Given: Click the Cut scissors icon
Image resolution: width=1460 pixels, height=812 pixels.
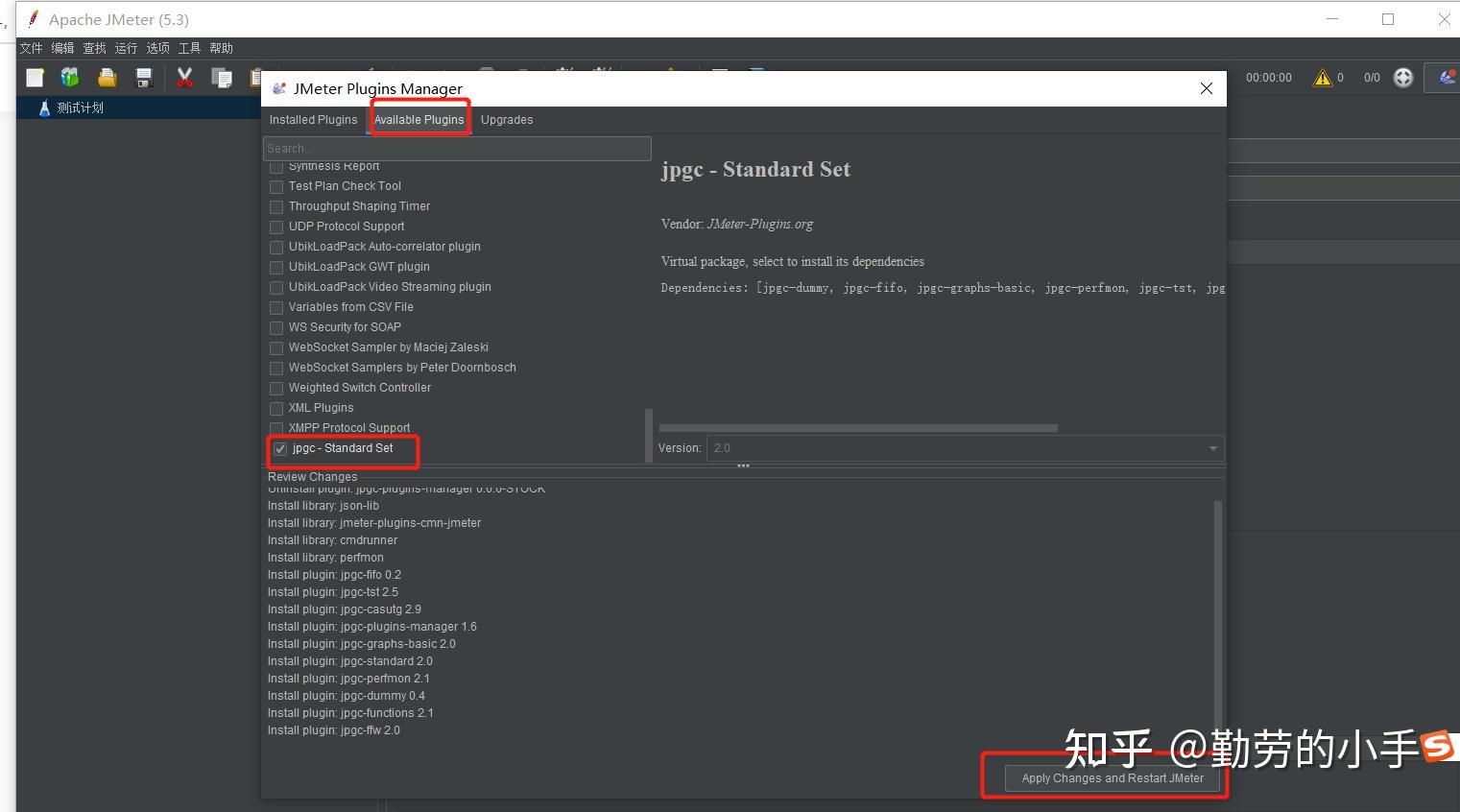Looking at the screenshot, I should click(x=184, y=78).
